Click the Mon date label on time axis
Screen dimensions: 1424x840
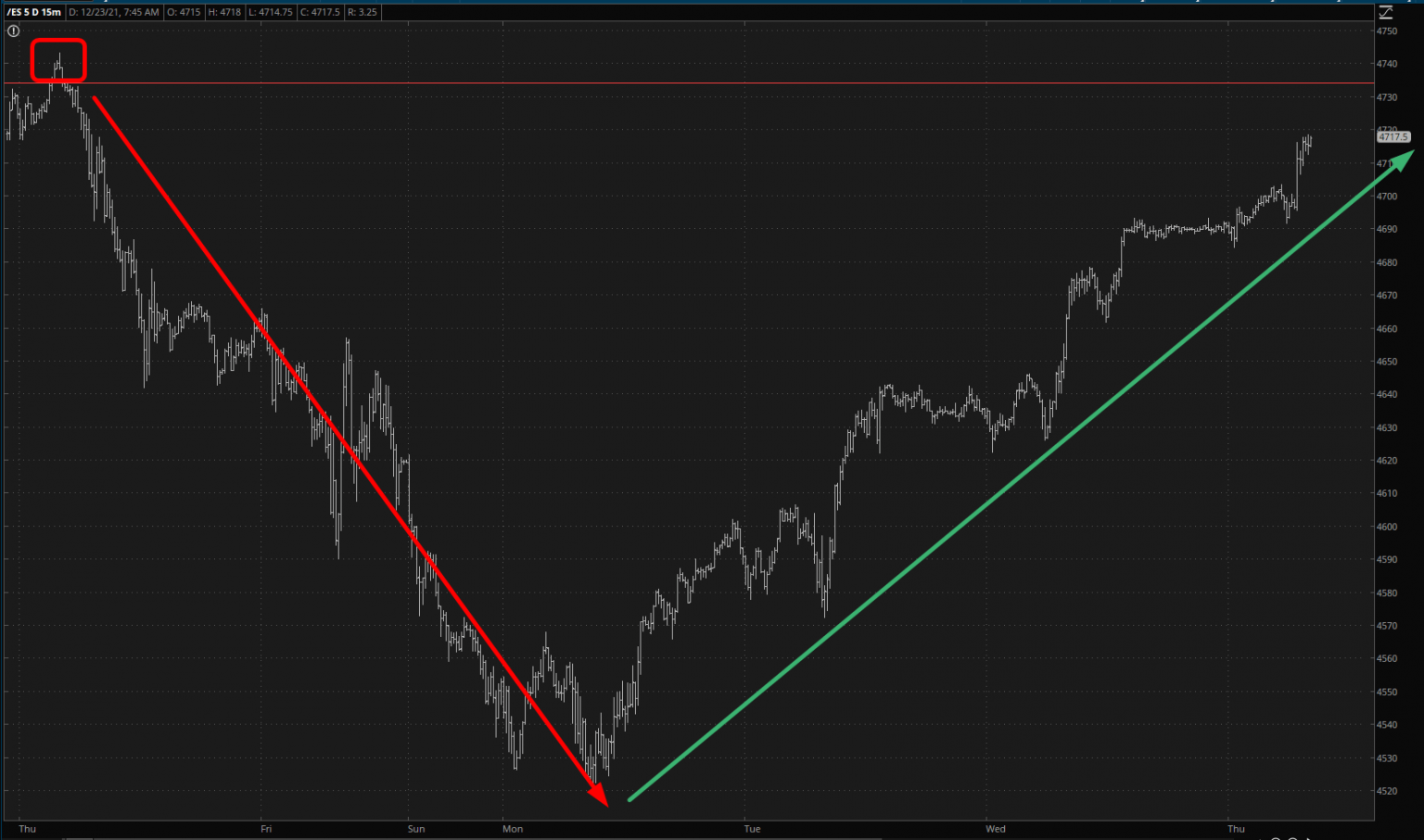pyautogui.click(x=513, y=829)
